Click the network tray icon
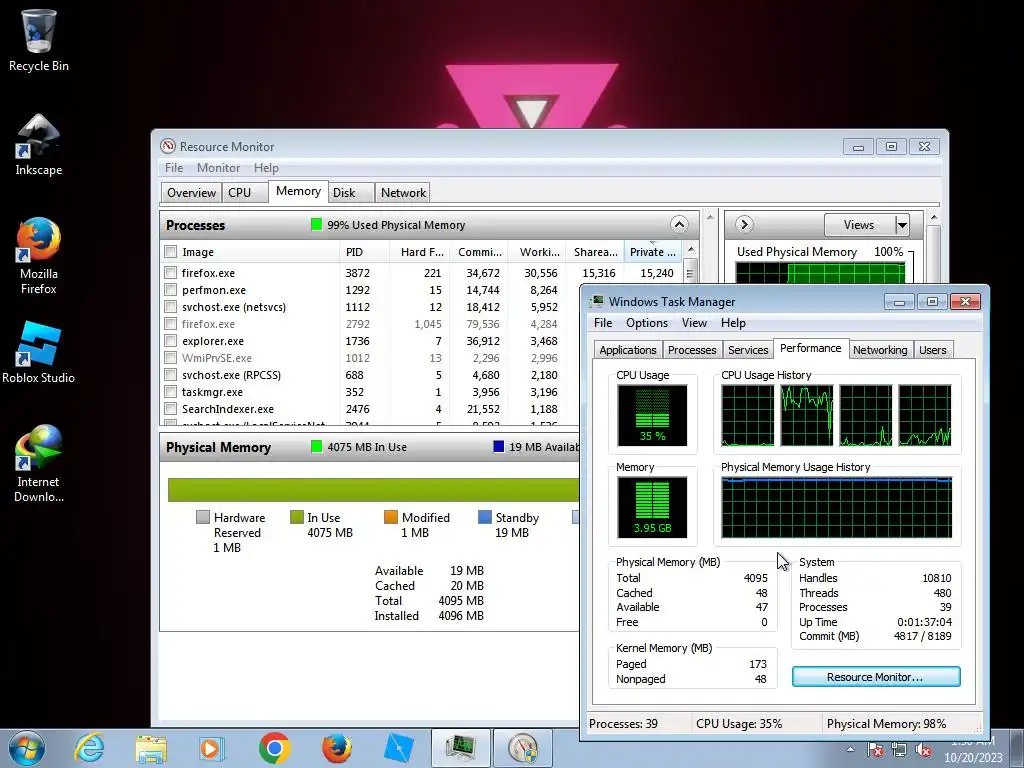Viewport: 1024px width, 768px height. [899, 750]
